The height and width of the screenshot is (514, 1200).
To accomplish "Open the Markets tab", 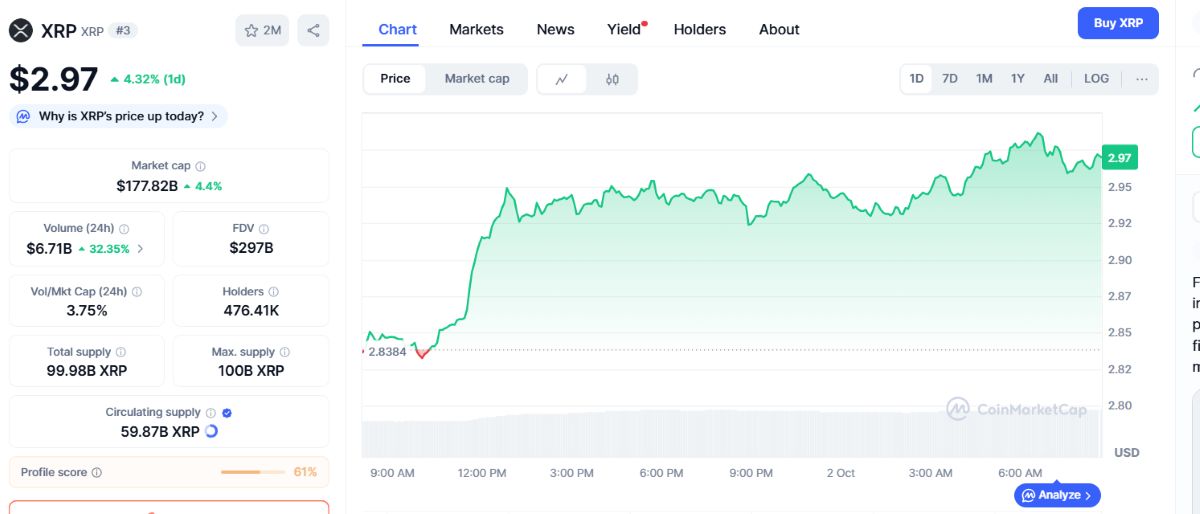I will click(476, 29).
